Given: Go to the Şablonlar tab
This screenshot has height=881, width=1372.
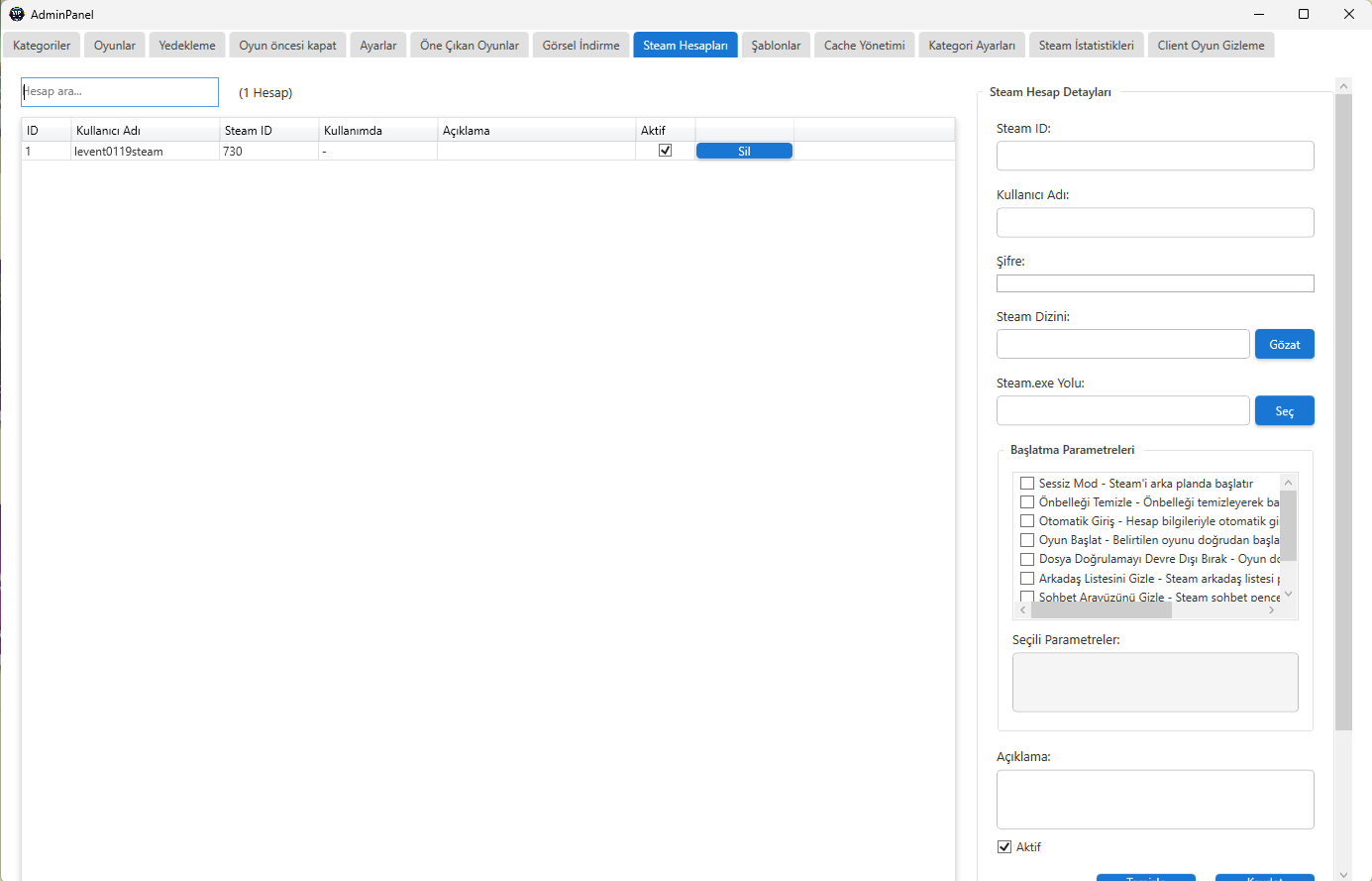Looking at the screenshot, I should pos(776,46).
